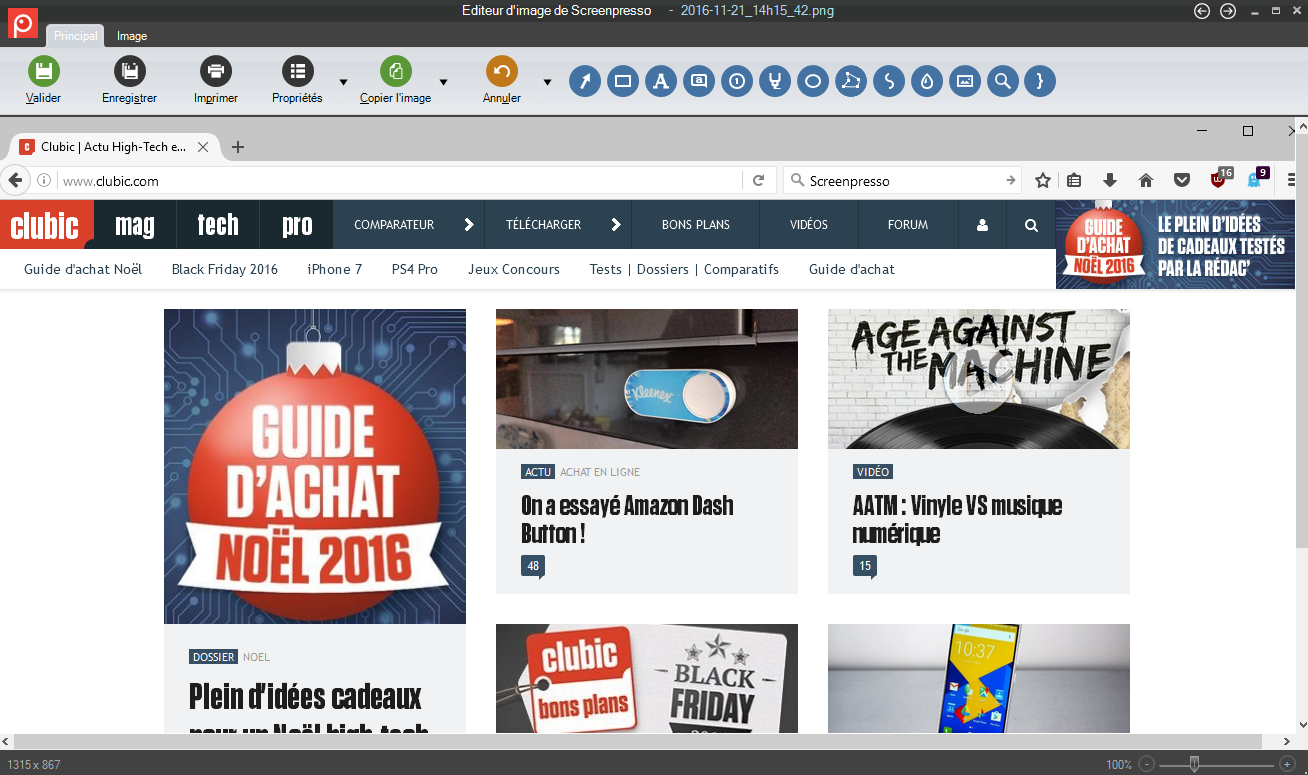
Task: Click the www.clubic.com address field
Action: (400, 181)
